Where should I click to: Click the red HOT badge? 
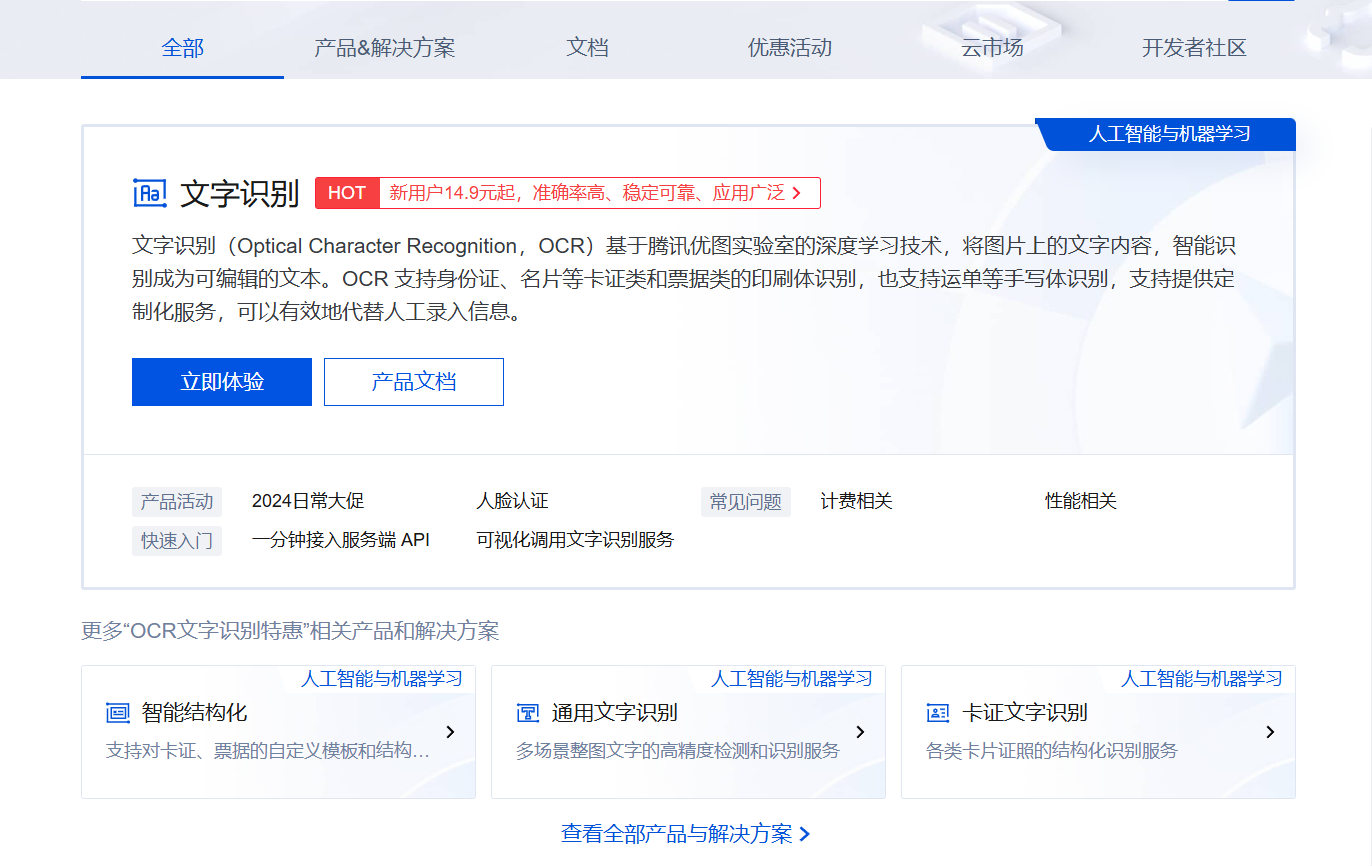click(347, 193)
